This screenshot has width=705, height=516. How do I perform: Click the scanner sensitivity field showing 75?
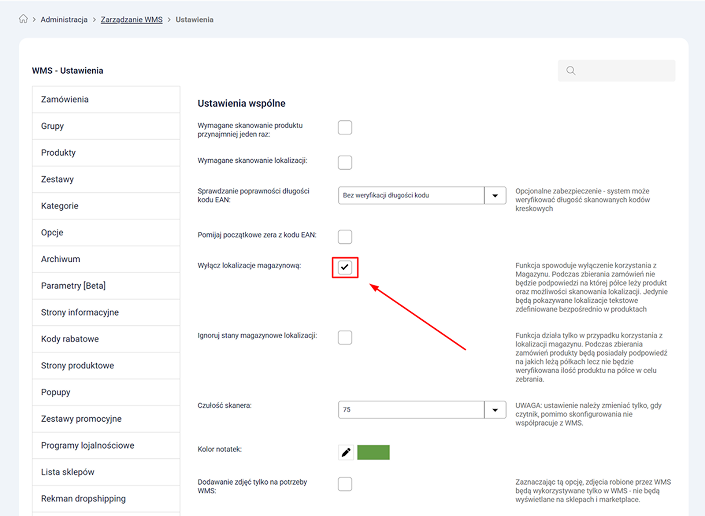click(410, 409)
